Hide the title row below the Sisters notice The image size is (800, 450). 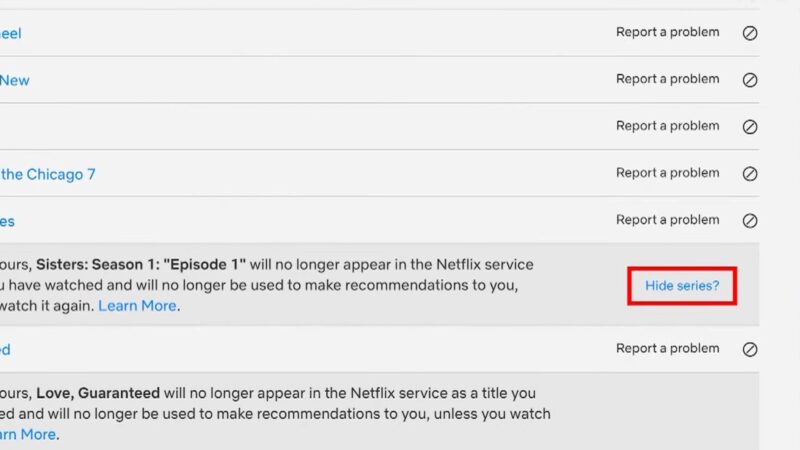point(750,349)
